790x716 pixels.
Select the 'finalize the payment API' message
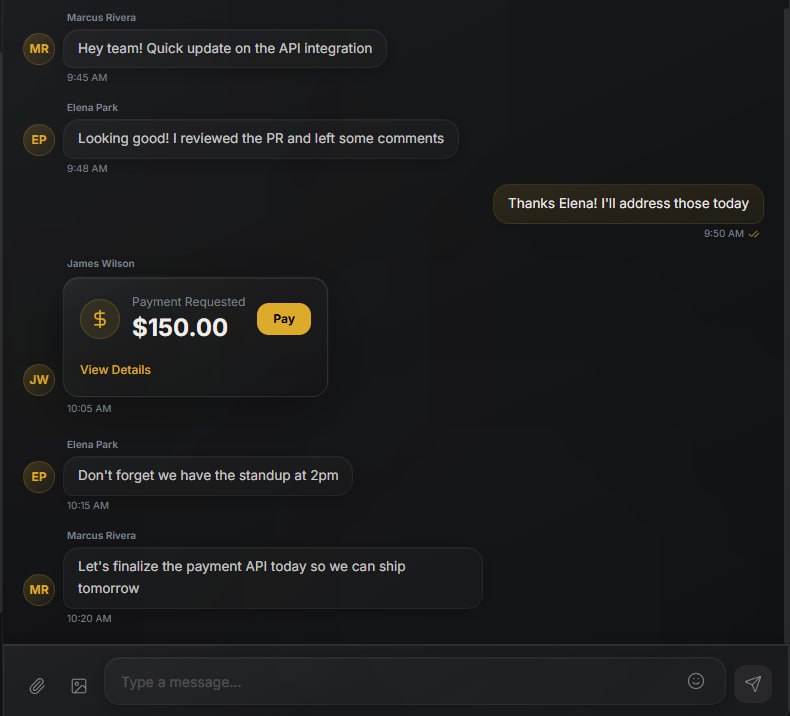[x=272, y=577]
